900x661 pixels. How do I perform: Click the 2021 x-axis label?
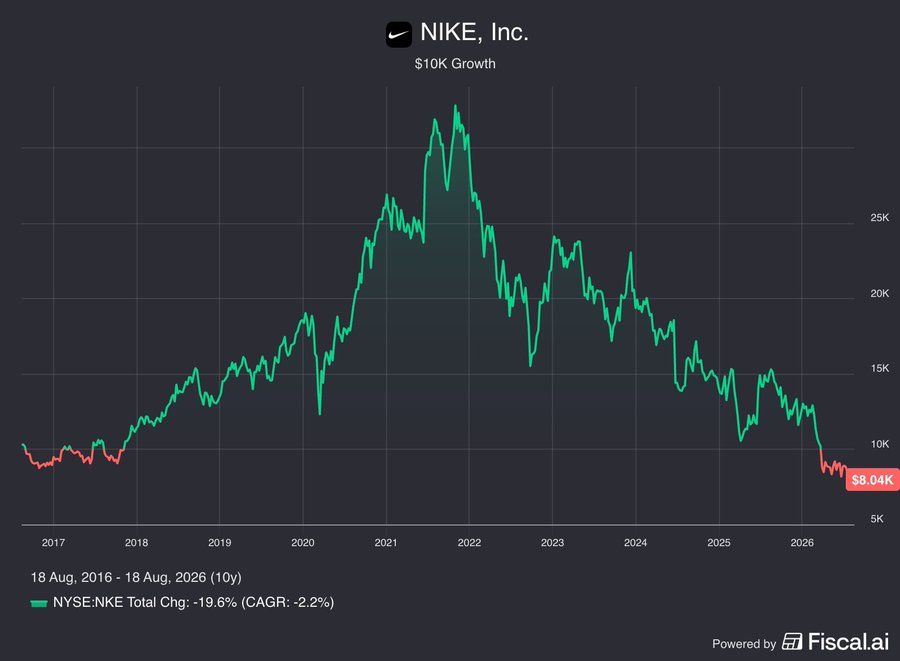[x=386, y=543]
